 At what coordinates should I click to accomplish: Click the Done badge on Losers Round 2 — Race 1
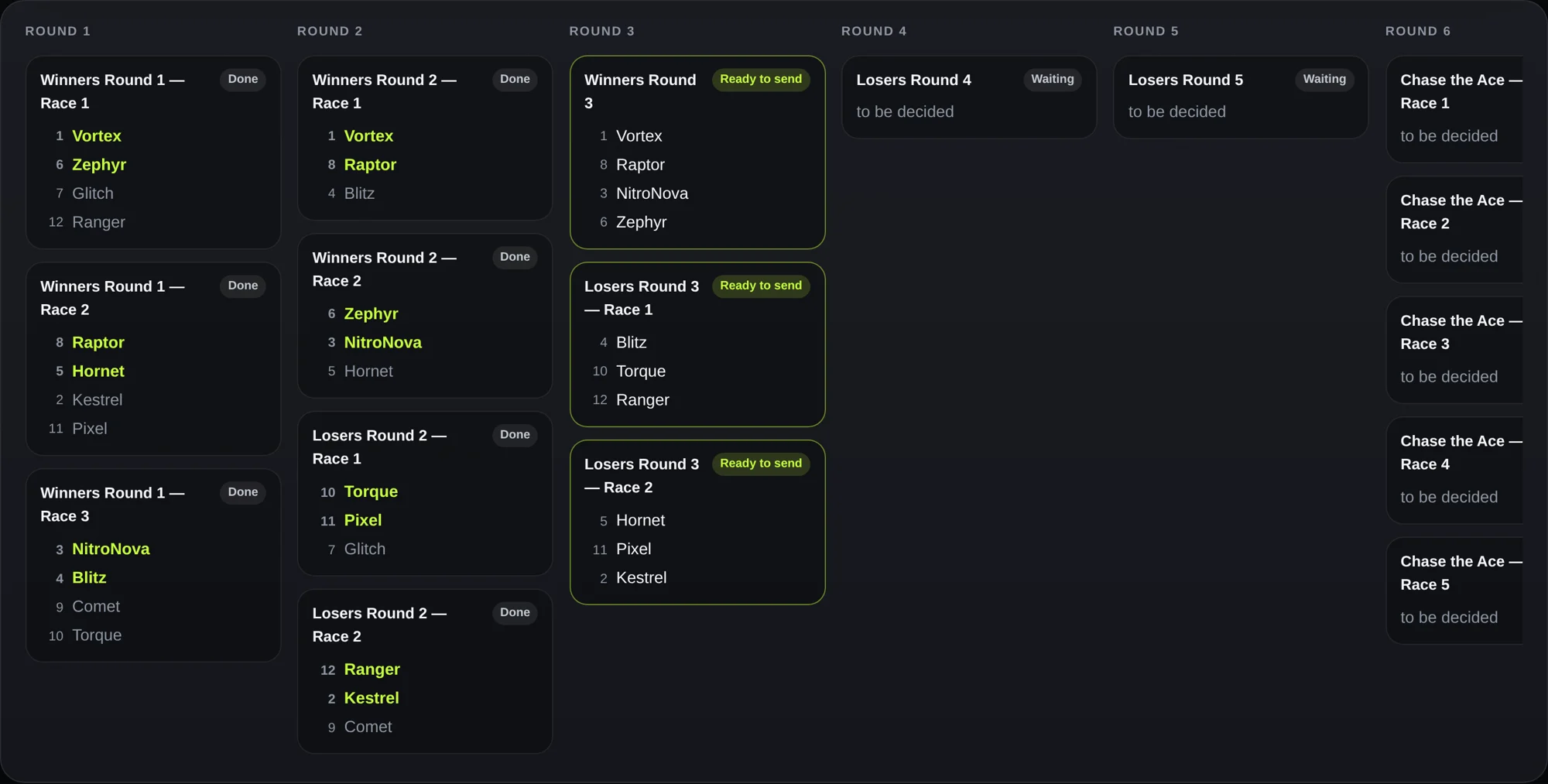(x=515, y=435)
